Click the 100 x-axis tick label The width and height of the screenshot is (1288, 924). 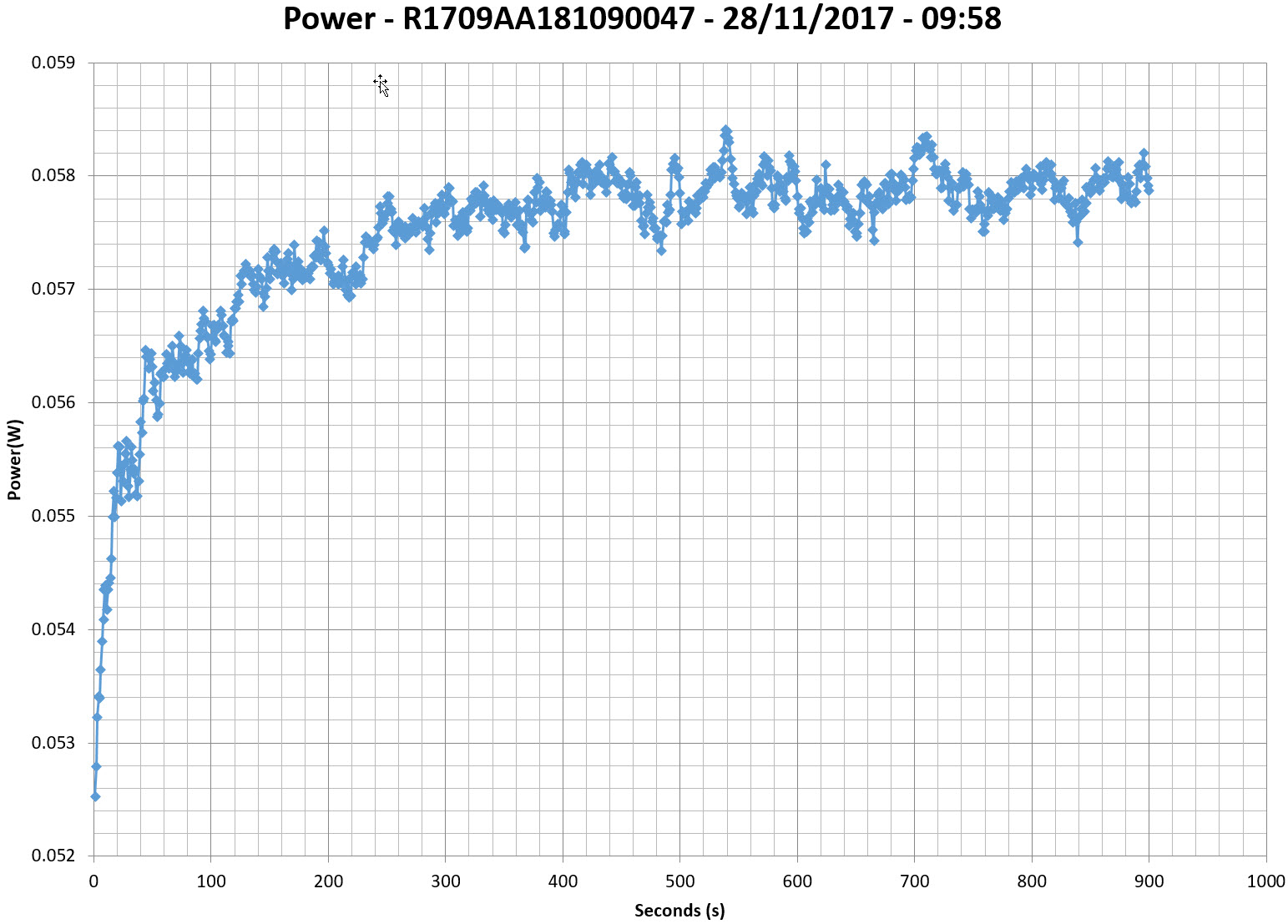pos(210,881)
